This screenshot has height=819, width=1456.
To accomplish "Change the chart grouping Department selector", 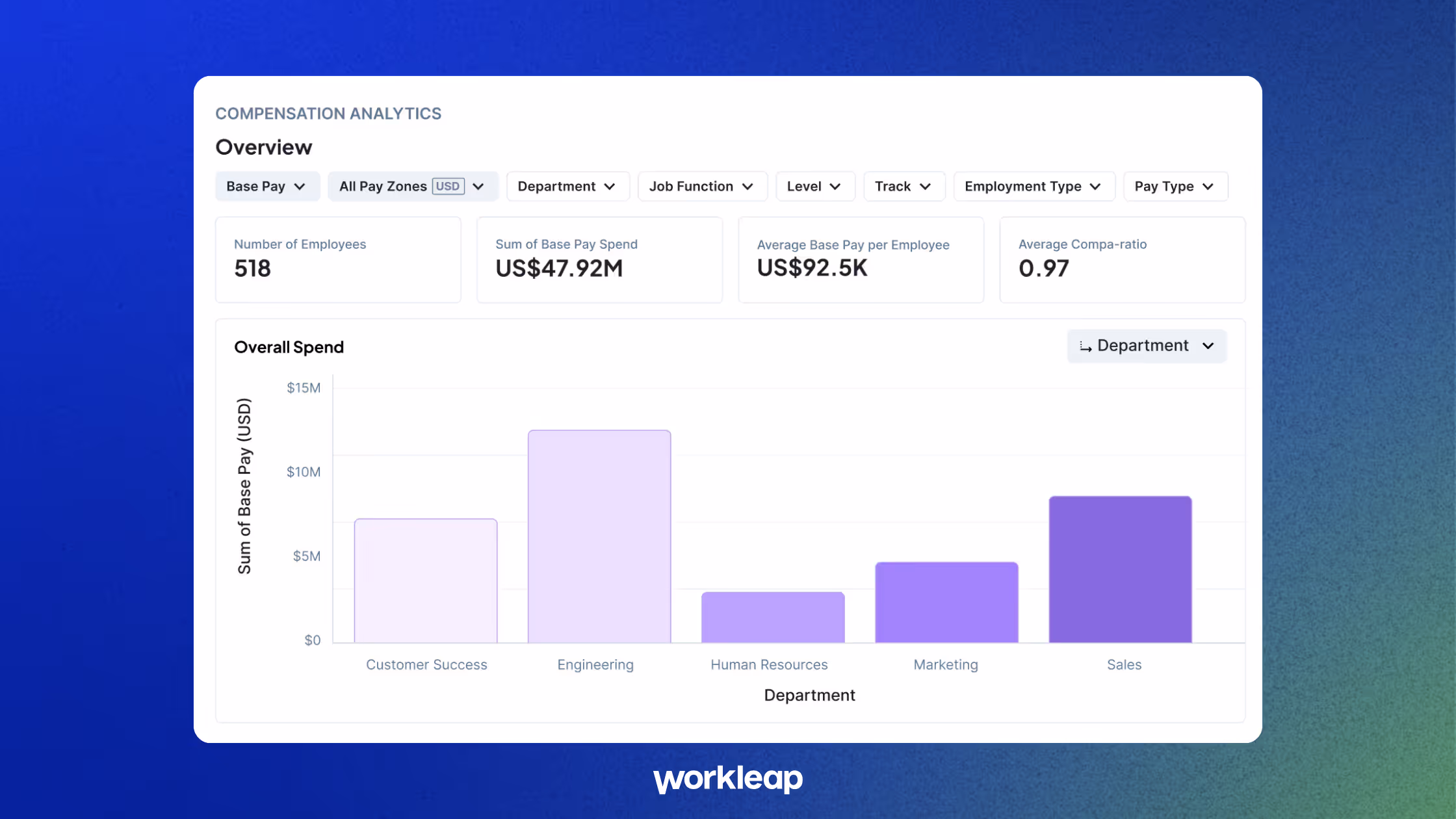I will (x=1147, y=346).
